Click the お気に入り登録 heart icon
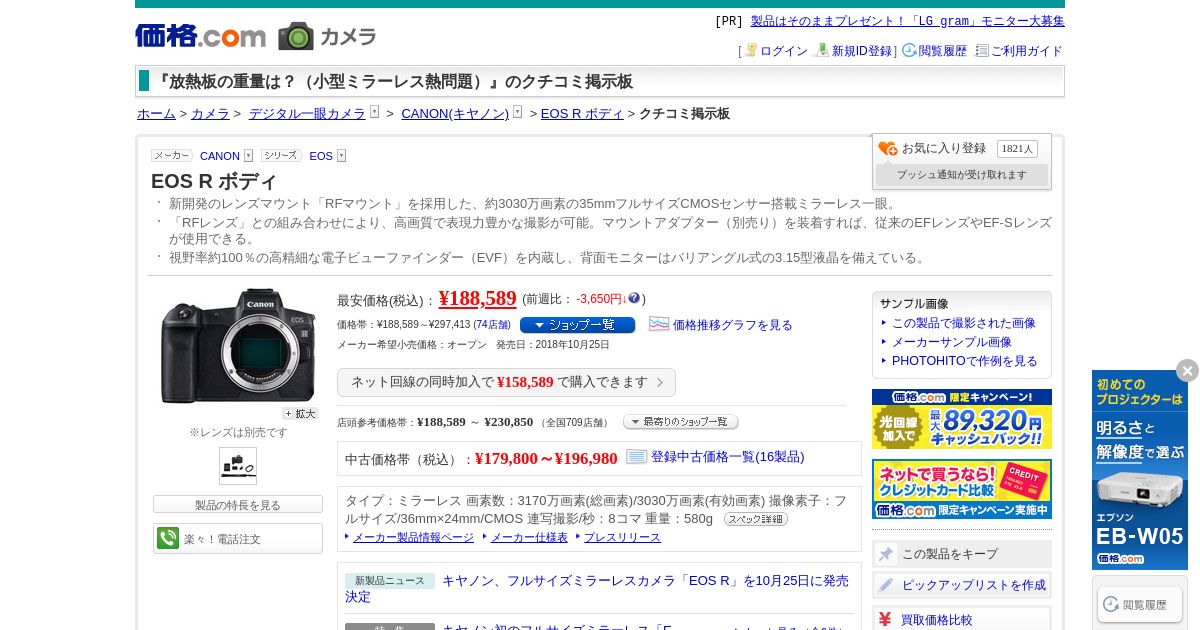This screenshot has height=630, width=1200. click(x=888, y=148)
